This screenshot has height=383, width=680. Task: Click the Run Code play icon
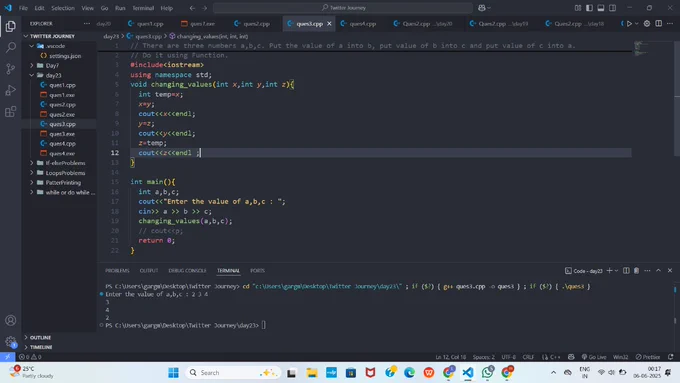[629, 23]
